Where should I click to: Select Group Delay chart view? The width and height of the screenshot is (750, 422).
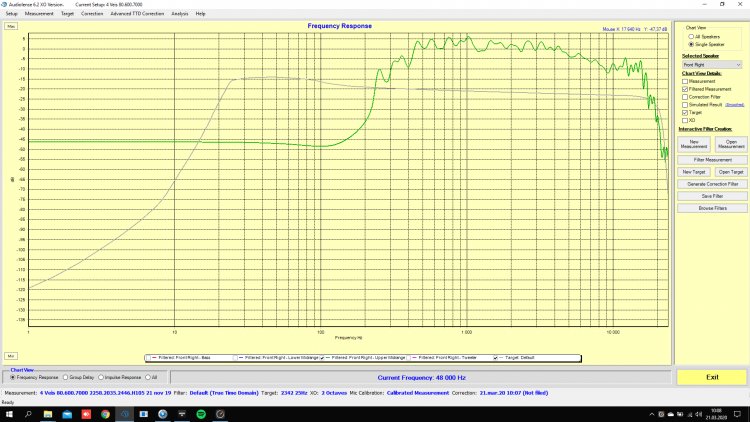point(66,378)
